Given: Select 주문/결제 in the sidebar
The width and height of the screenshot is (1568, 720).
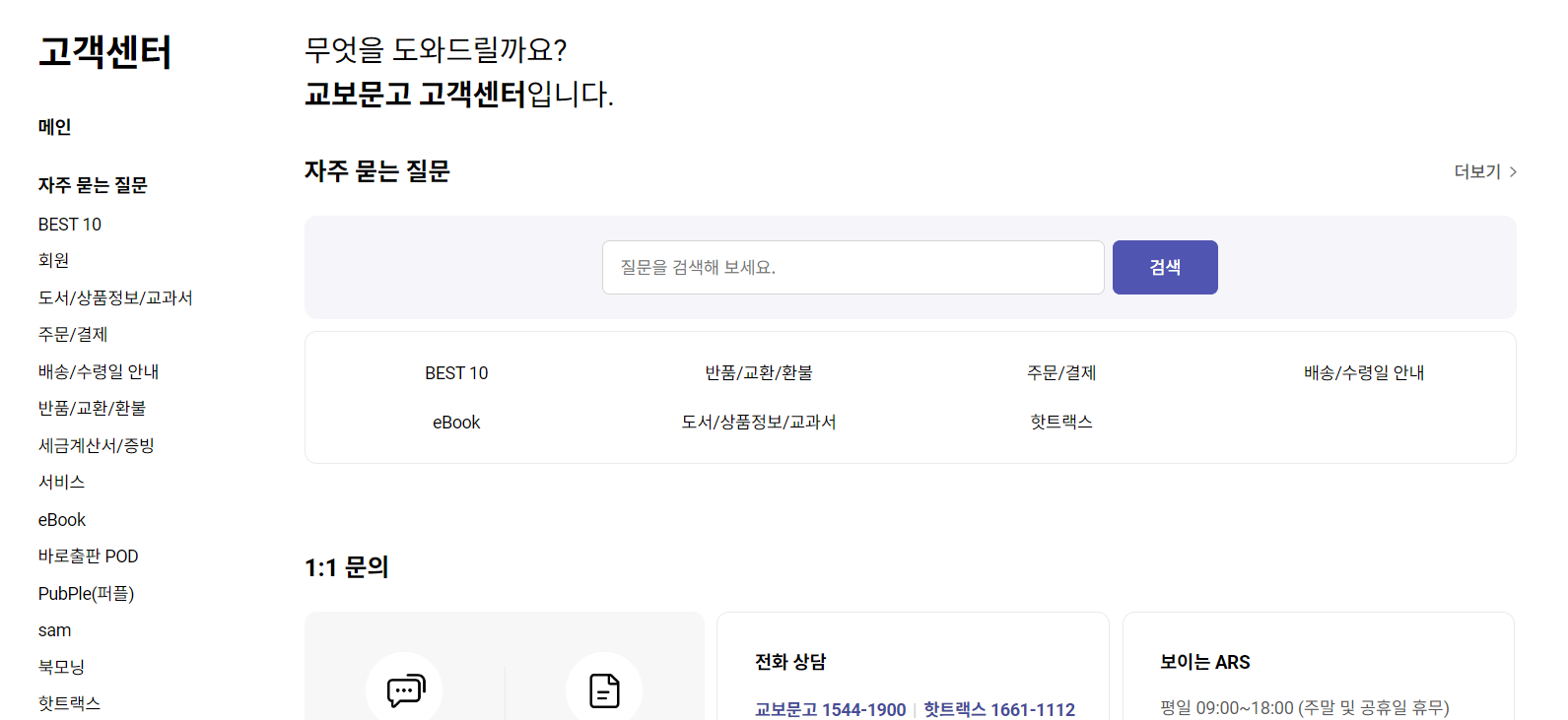Looking at the screenshot, I should click(x=73, y=335).
